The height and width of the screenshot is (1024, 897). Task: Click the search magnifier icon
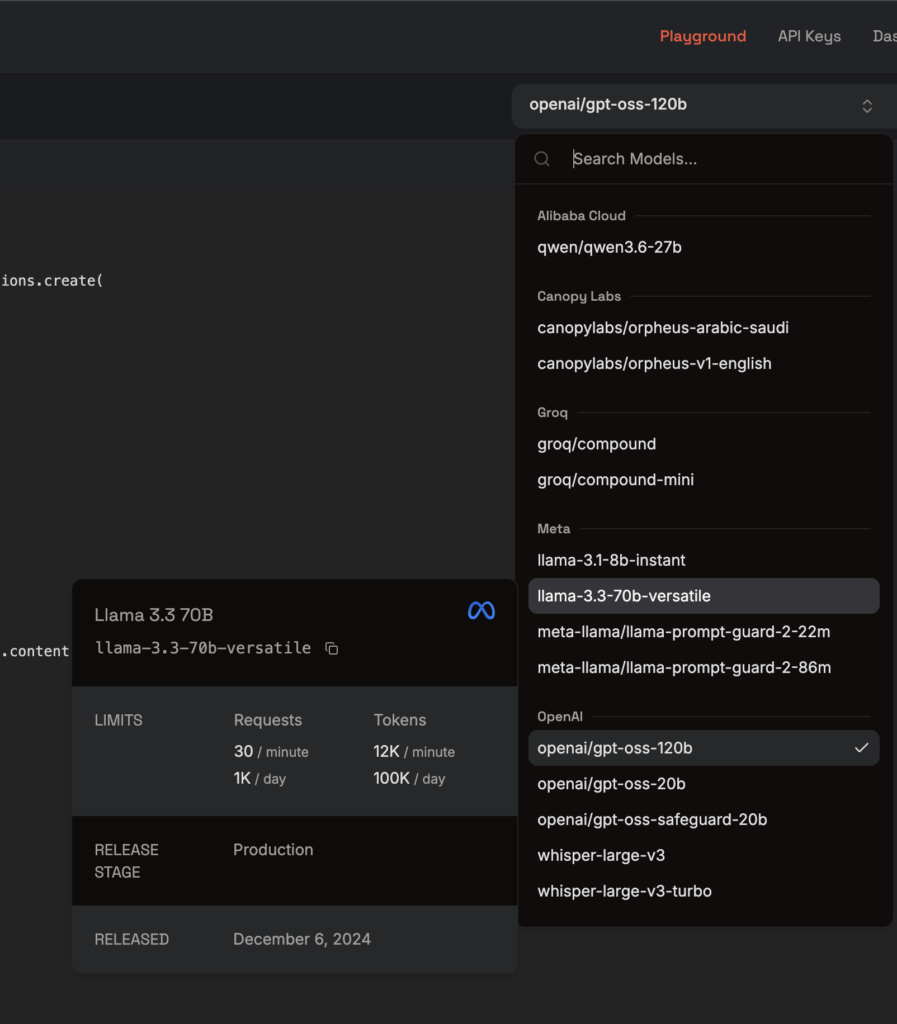pos(542,159)
